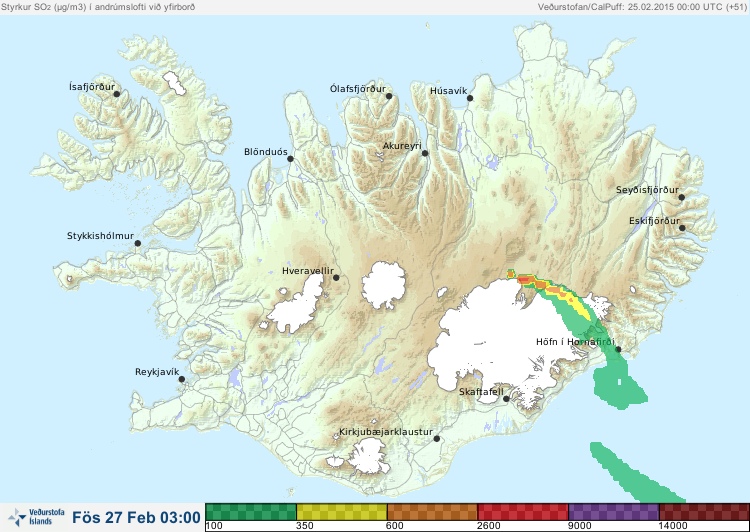Click the green 100 legend swatch
This screenshot has height=532, width=750.
coord(251,512)
